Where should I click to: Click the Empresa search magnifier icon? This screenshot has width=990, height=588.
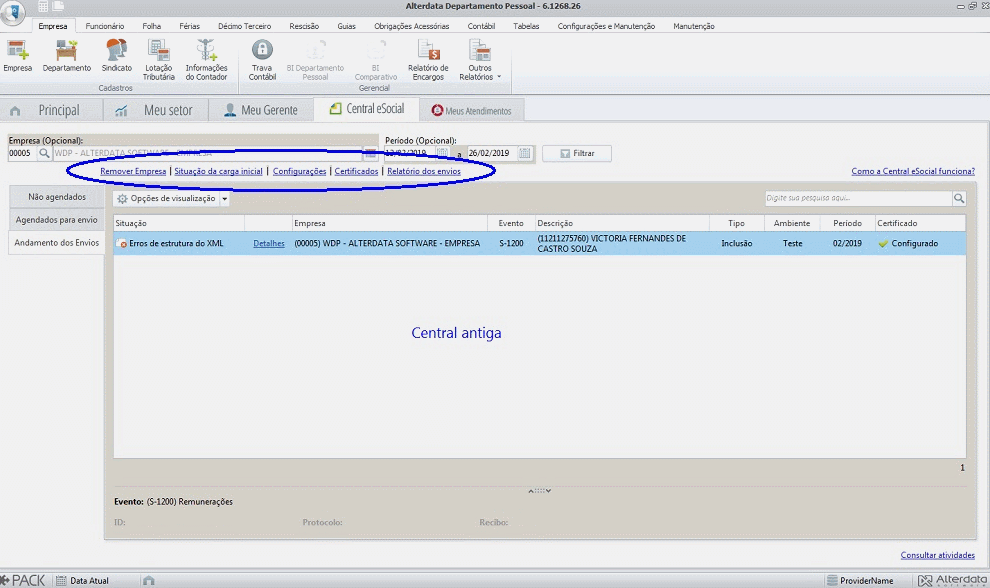click(44, 153)
